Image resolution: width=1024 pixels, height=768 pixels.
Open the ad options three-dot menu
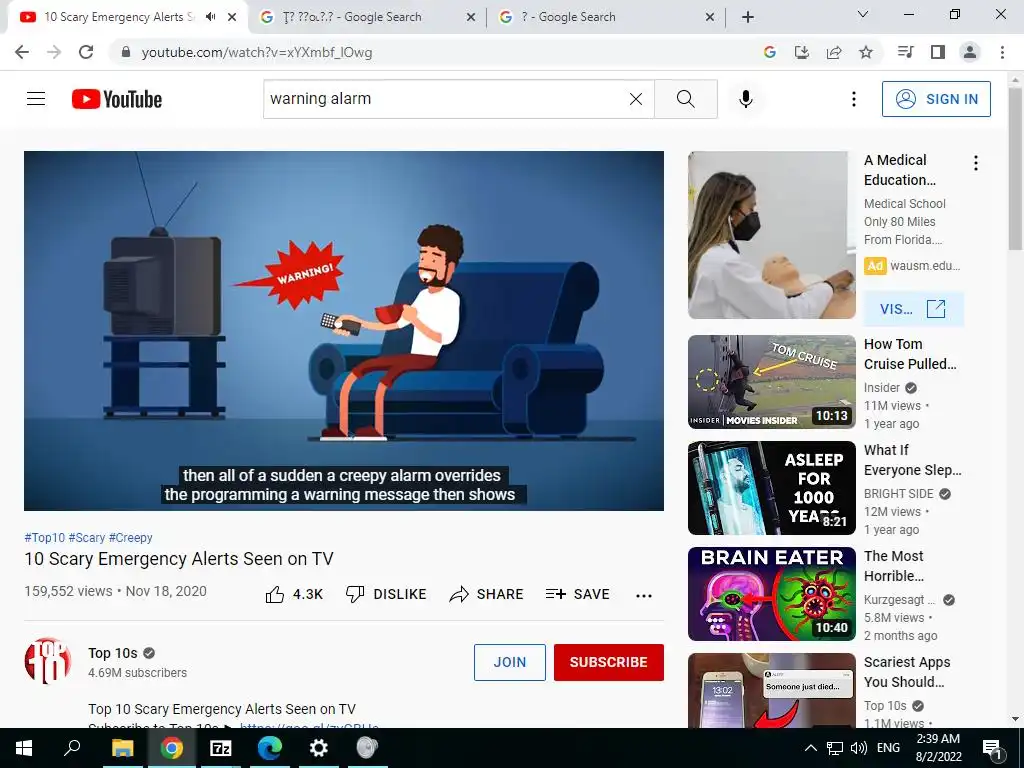(x=976, y=163)
